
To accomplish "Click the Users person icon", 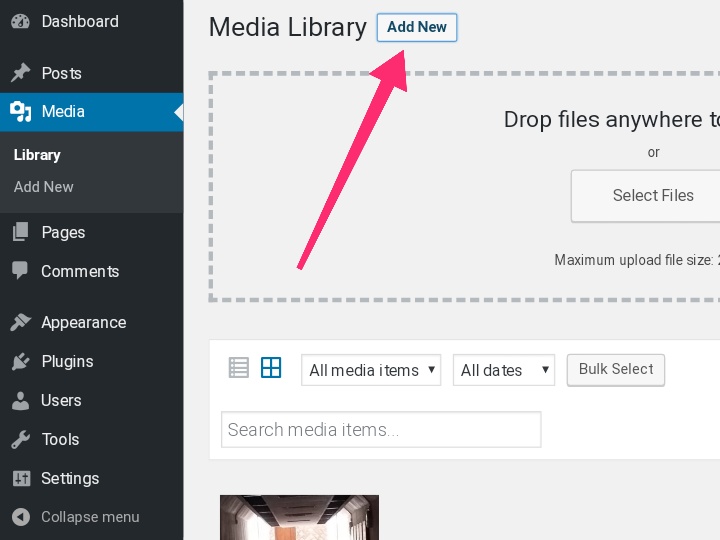I will (x=20, y=400).
